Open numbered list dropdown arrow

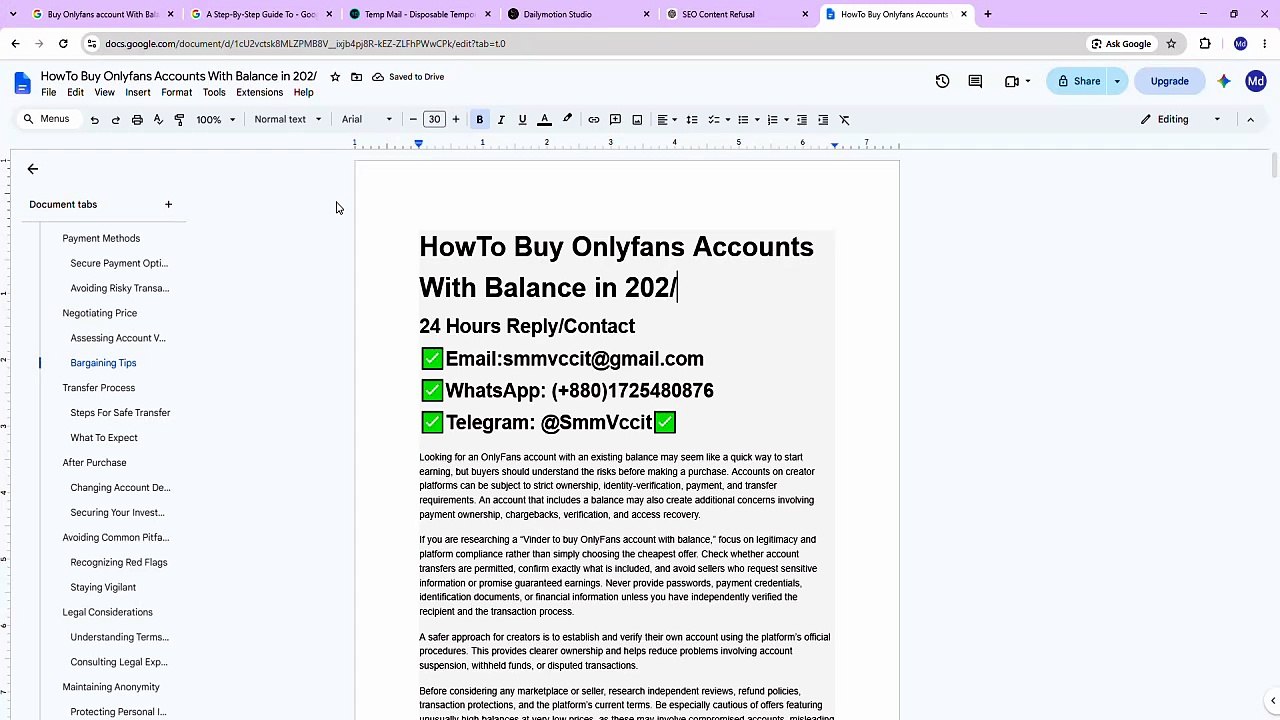coord(786,120)
